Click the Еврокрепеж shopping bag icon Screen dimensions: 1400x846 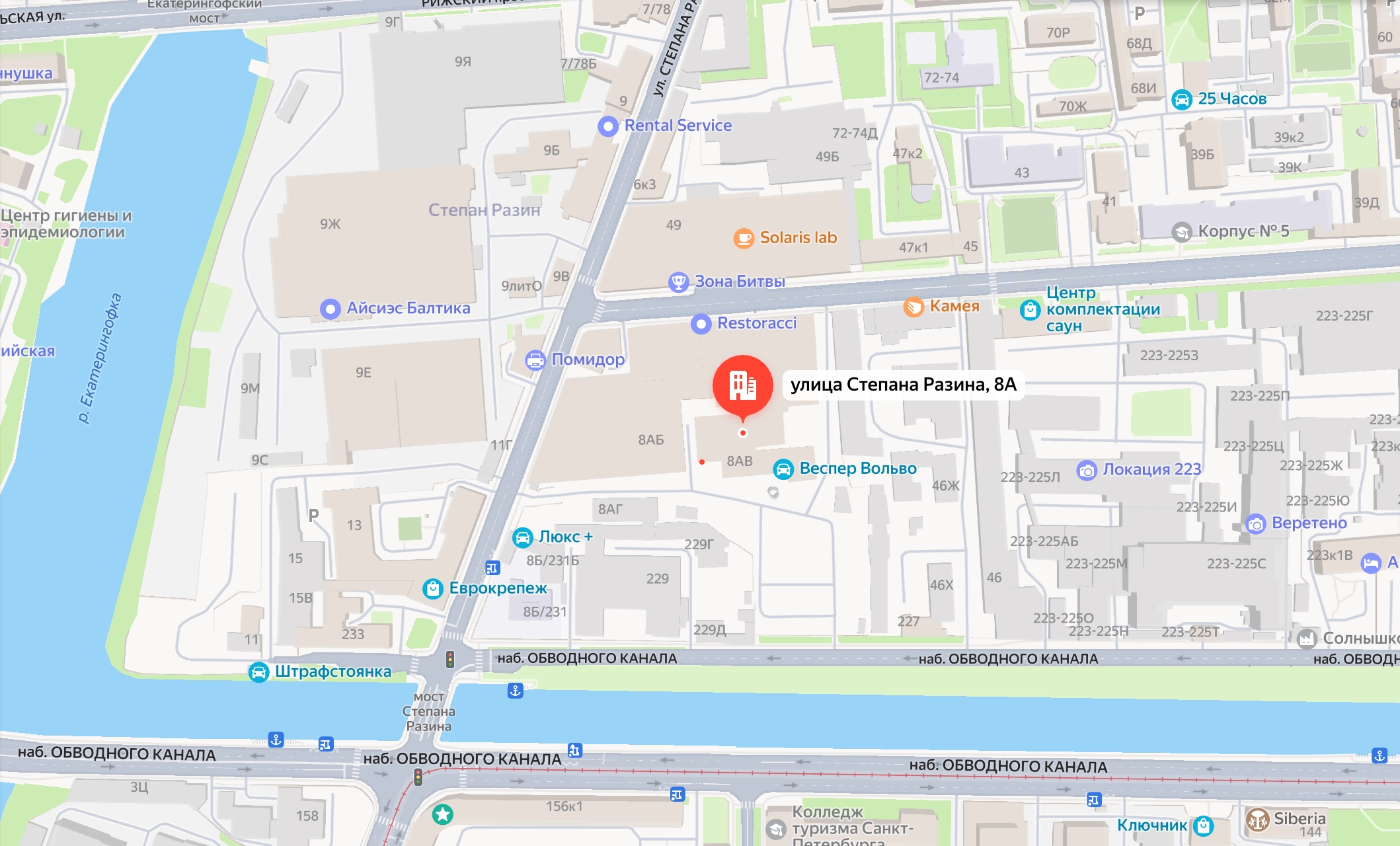(x=433, y=588)
